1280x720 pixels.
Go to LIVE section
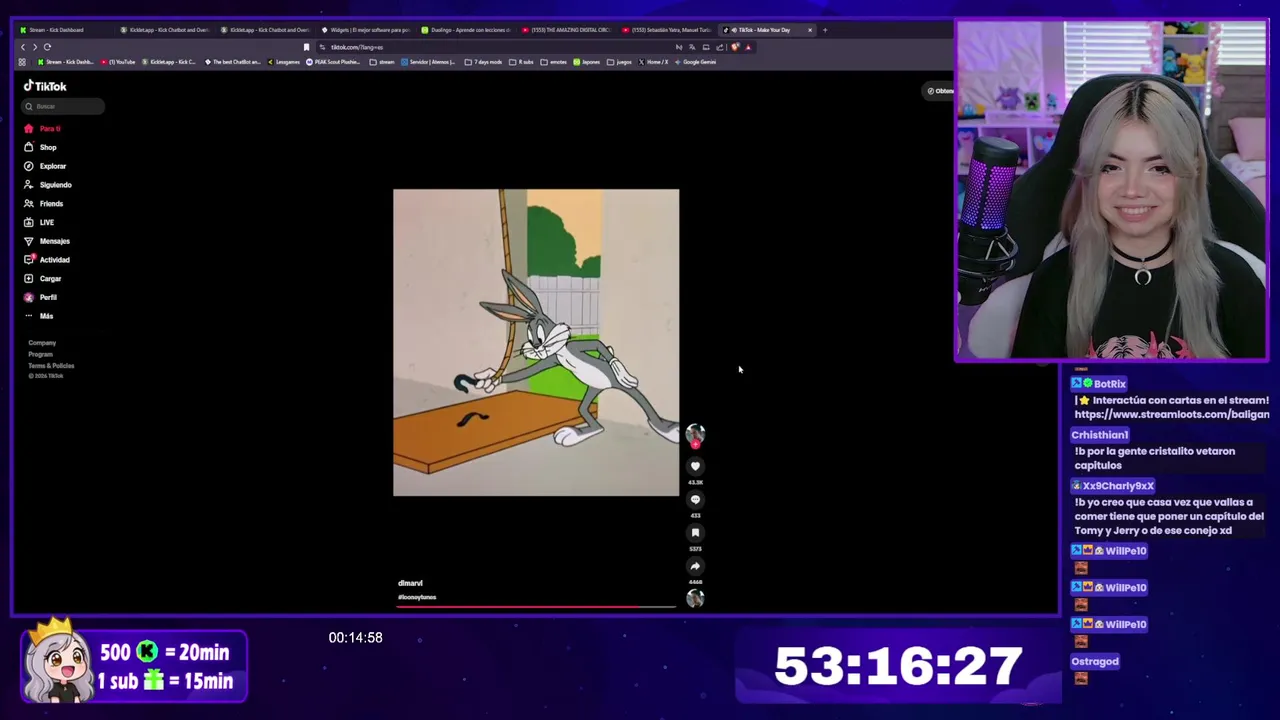click(39, 222)
